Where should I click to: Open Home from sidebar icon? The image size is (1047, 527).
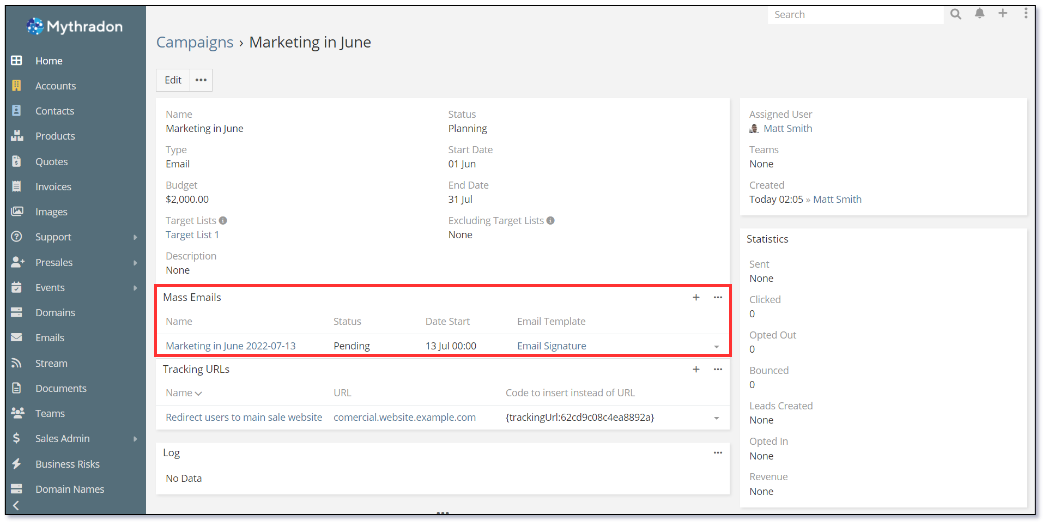(x=17, y=61)
